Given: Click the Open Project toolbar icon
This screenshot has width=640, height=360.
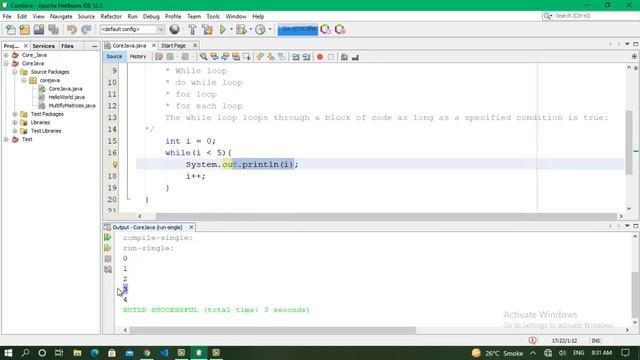Looking at the screenshot, I should click(39, 29).
